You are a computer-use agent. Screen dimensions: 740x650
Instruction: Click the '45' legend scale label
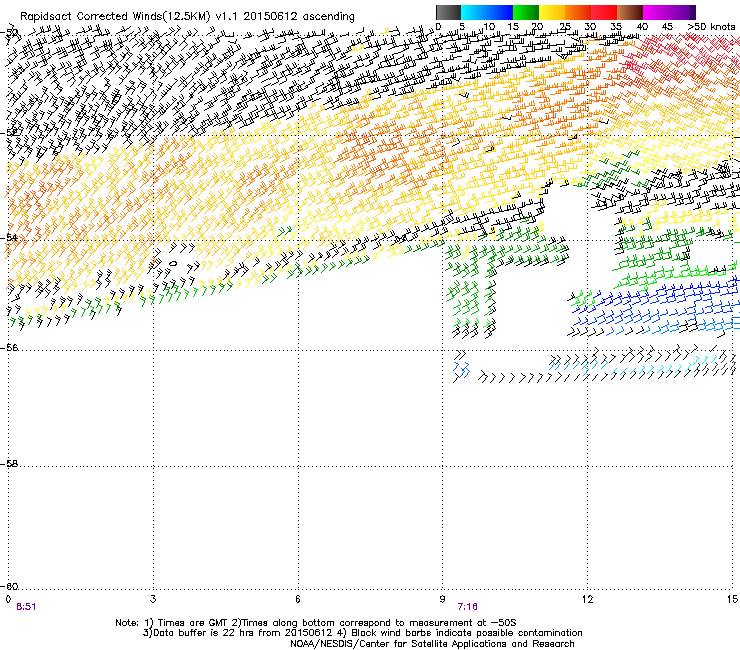pos(667,27)
